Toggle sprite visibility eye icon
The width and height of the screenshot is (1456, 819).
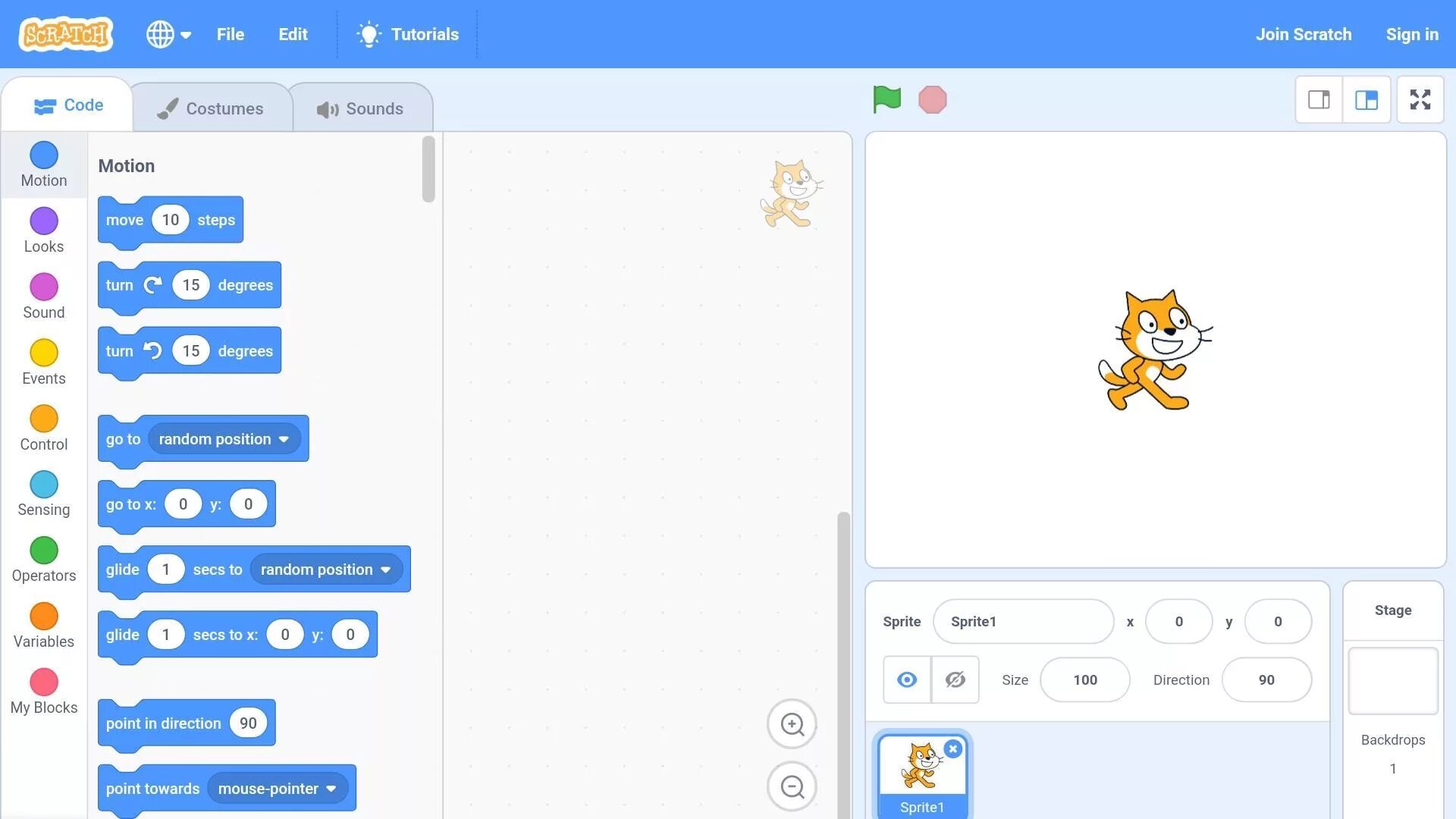906,679
